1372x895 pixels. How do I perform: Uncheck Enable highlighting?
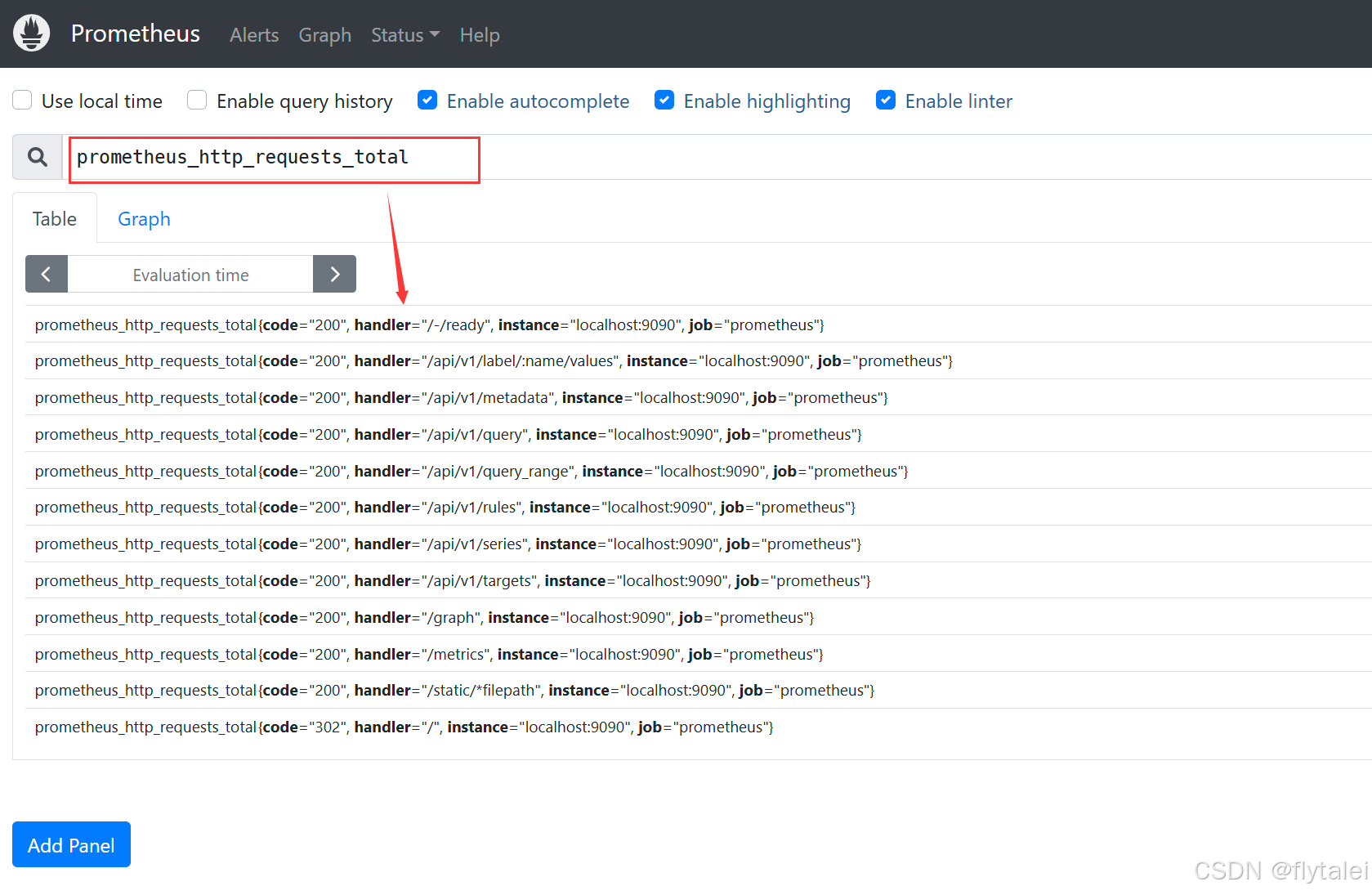click(x=664, y=101)
